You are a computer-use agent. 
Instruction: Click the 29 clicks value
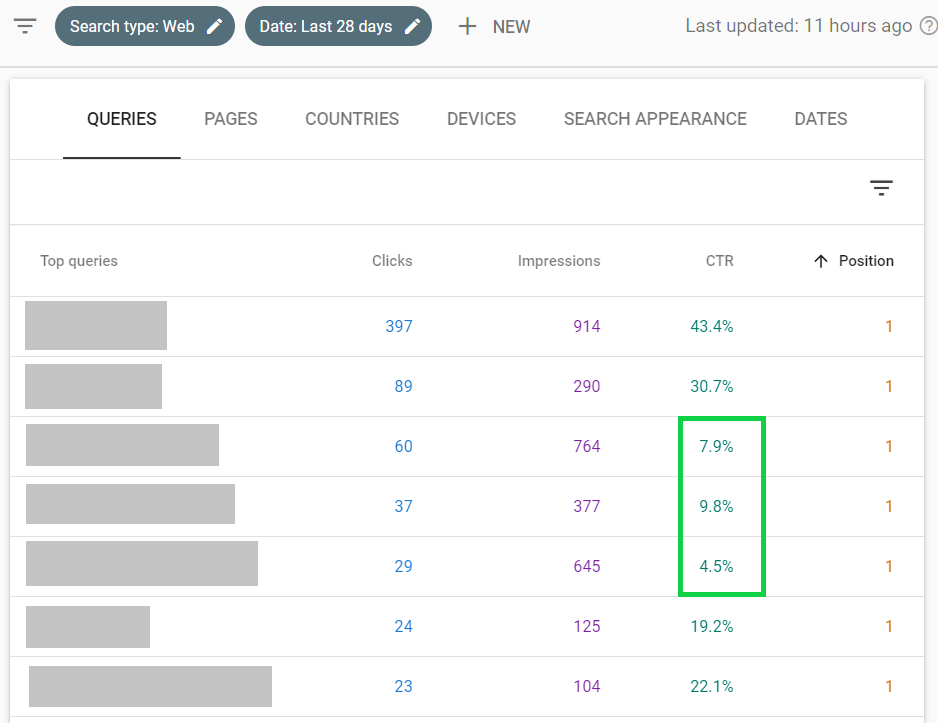pyautogui.click(x=403, y=566)
